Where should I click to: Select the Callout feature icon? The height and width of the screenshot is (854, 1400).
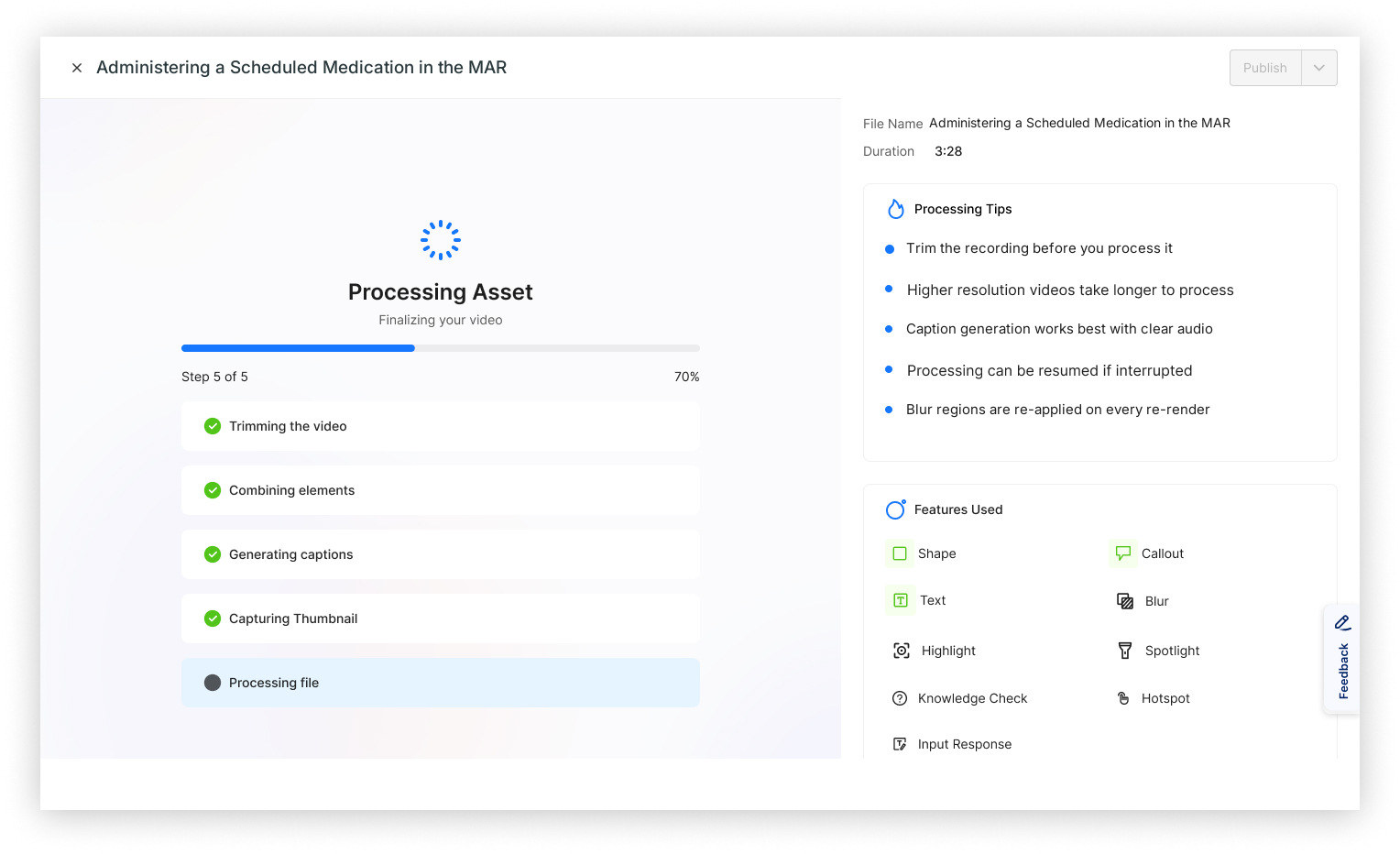coord(1123,553)
